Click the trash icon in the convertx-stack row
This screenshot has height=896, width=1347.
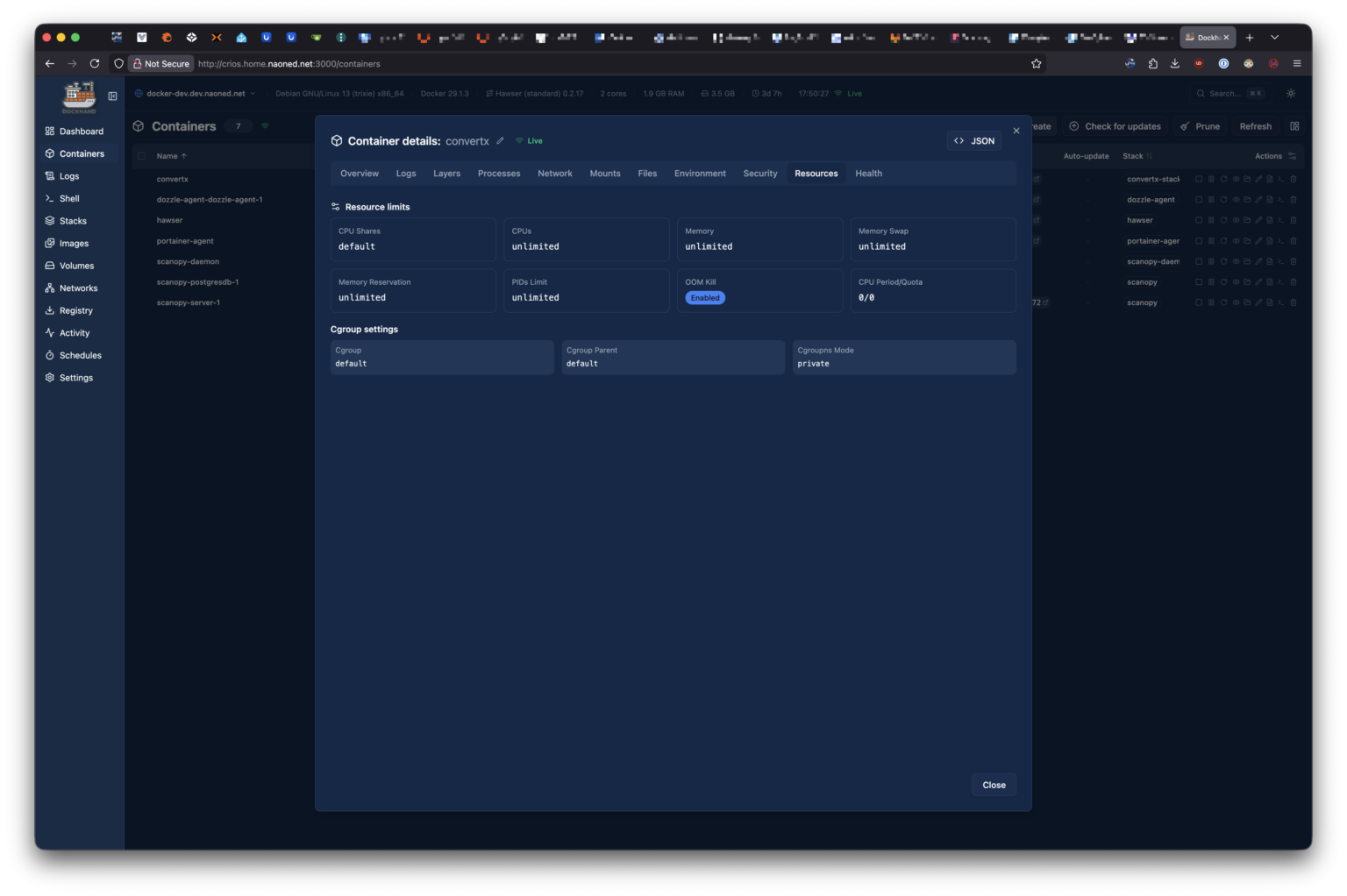1293,179
